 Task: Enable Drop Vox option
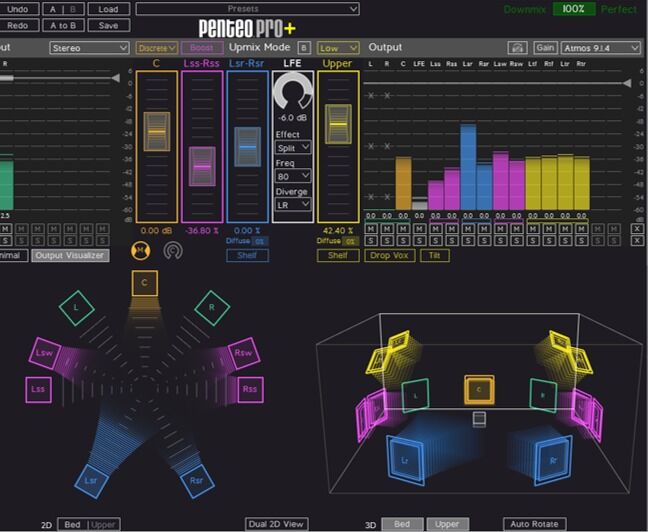point(391,255)
